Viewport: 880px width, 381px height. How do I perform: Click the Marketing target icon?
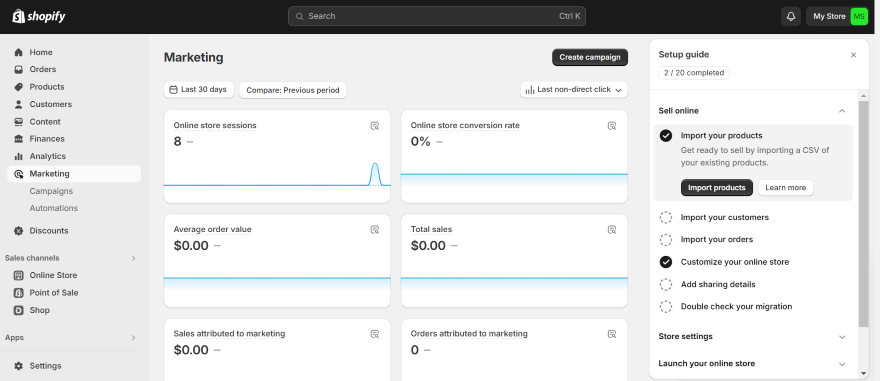[19, 174]
